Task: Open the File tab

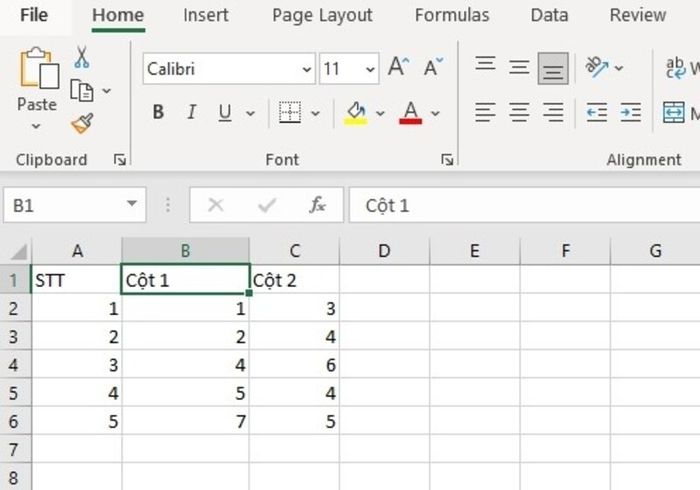Action: click(34, 15)
